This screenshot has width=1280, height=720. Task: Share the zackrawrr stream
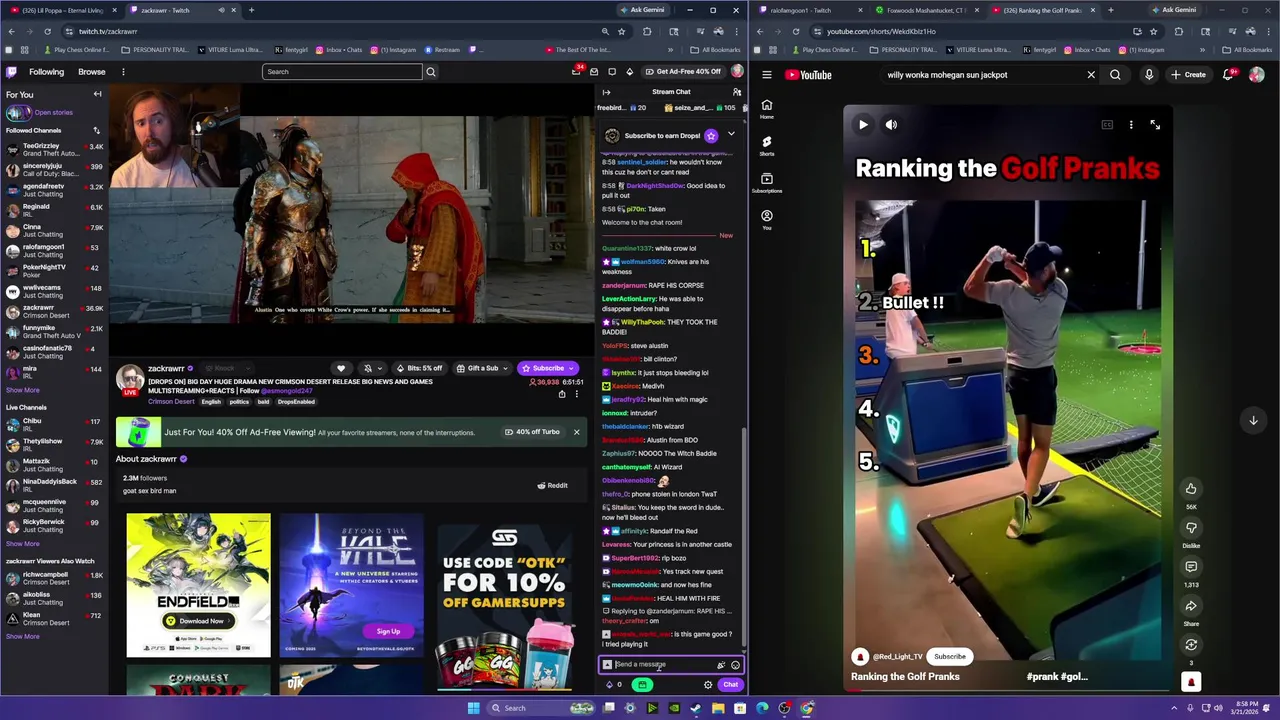tap(562, 394)
